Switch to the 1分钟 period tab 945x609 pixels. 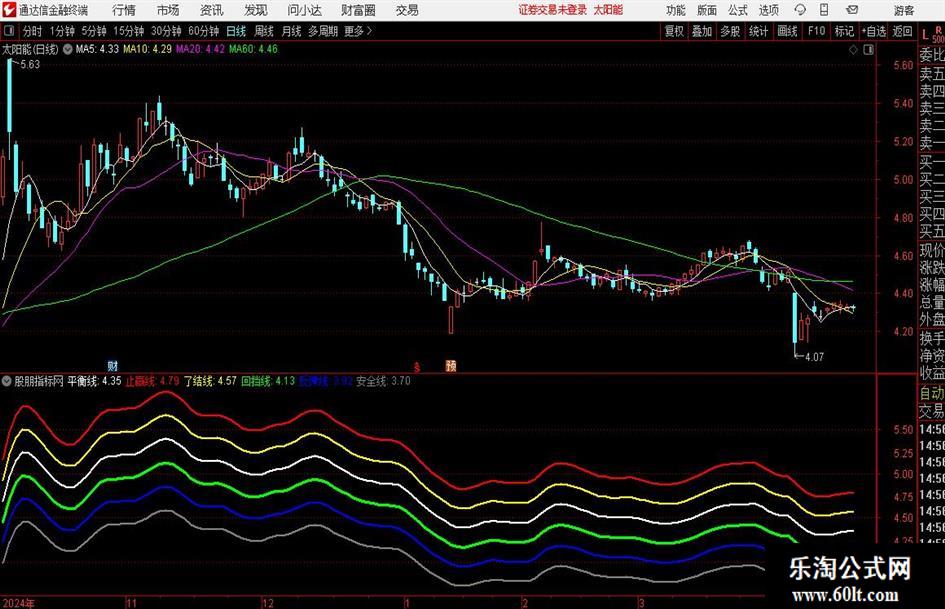(62, 31)
